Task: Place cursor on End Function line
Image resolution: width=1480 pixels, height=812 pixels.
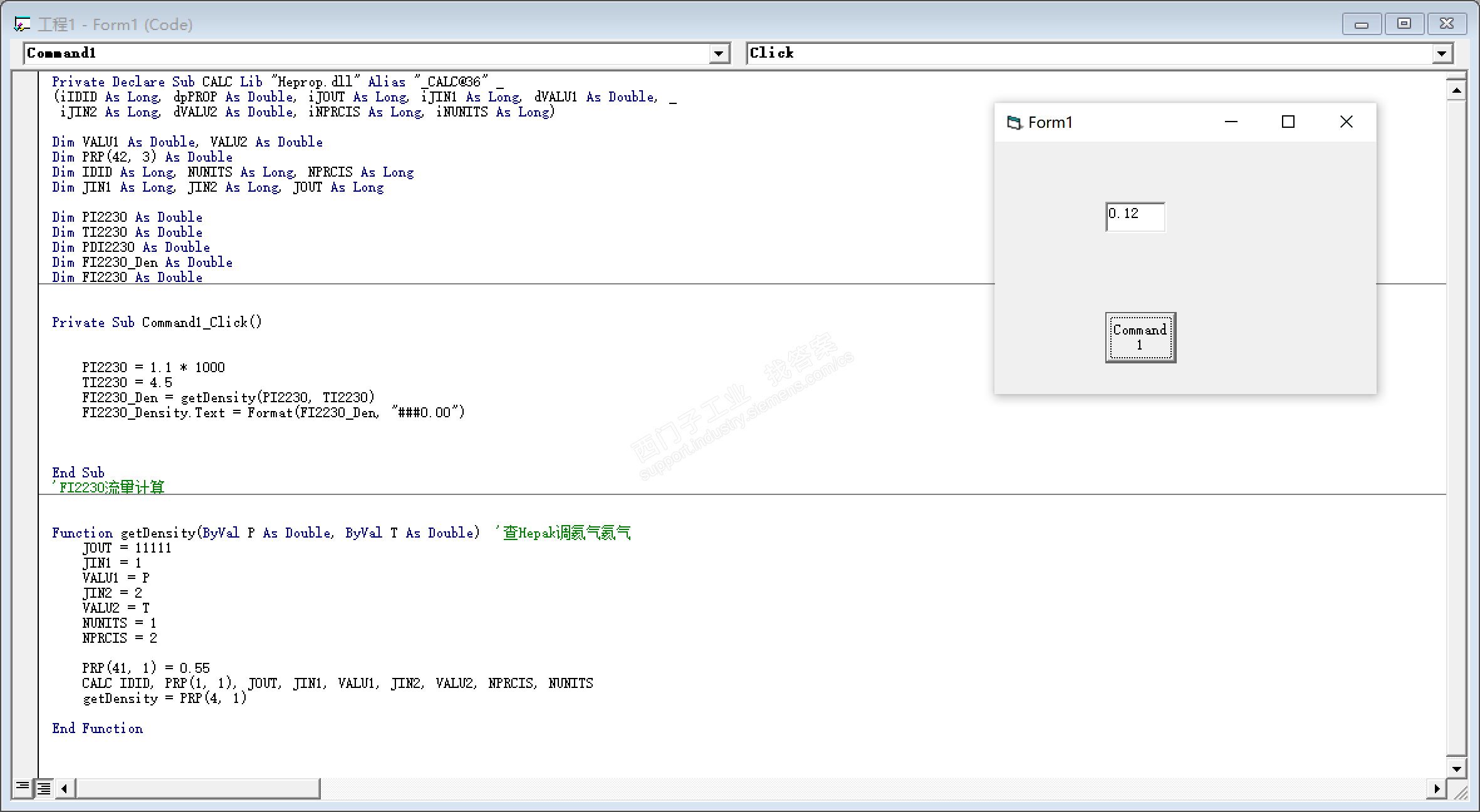Action: coord(98,729)
